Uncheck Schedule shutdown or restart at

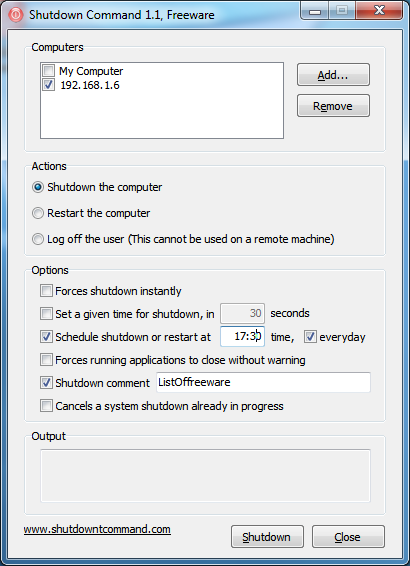pyautogui.click(x=46, y=336)
